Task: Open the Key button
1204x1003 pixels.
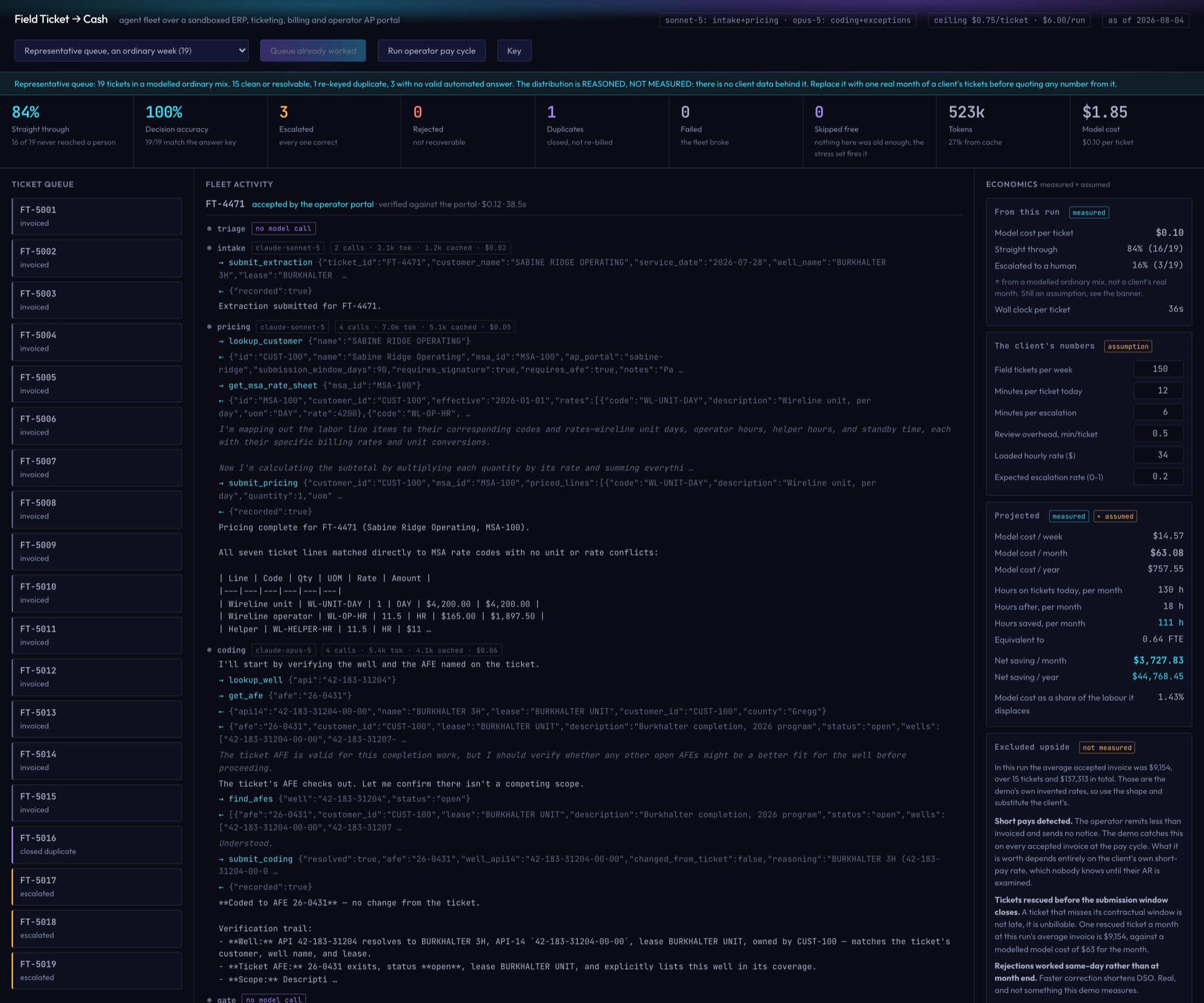Action: (514, 51)
